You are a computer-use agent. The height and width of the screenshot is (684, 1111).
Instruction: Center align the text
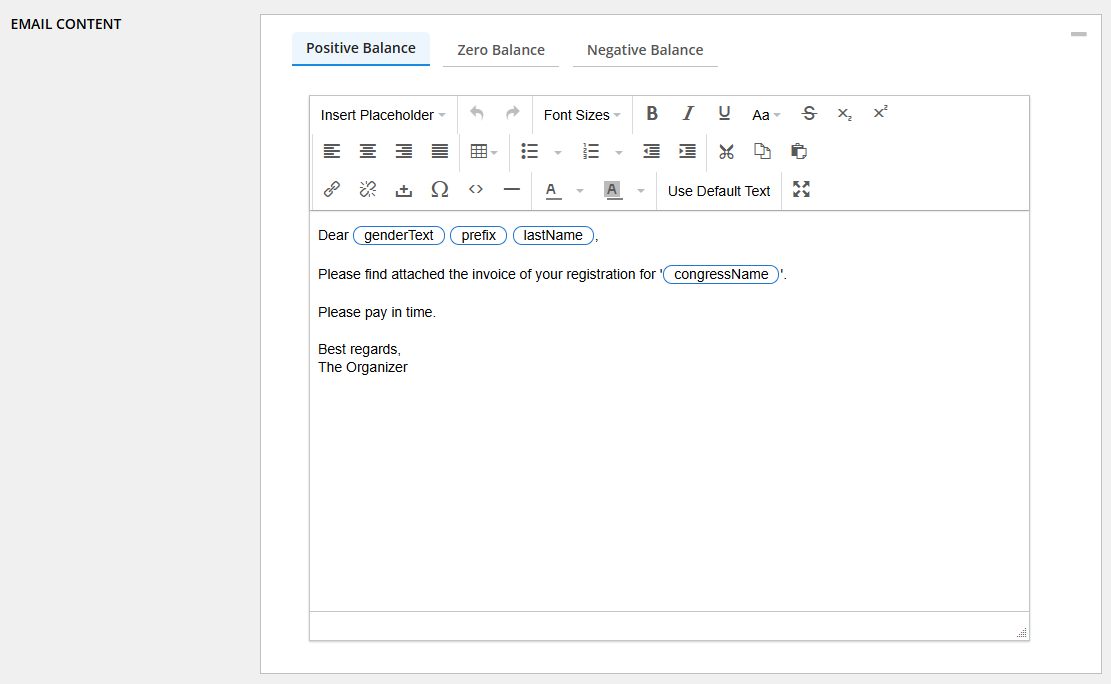pos(368,152)
